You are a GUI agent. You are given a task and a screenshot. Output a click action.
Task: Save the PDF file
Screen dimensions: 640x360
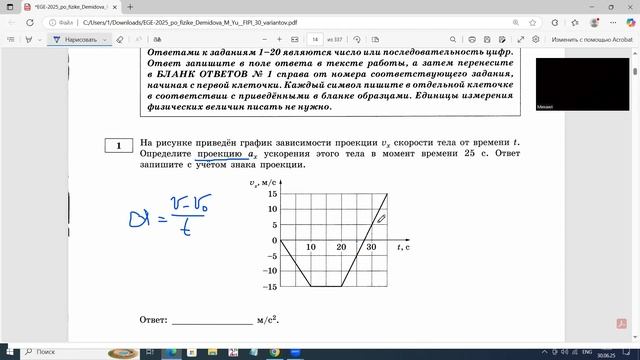coord(487,40)
